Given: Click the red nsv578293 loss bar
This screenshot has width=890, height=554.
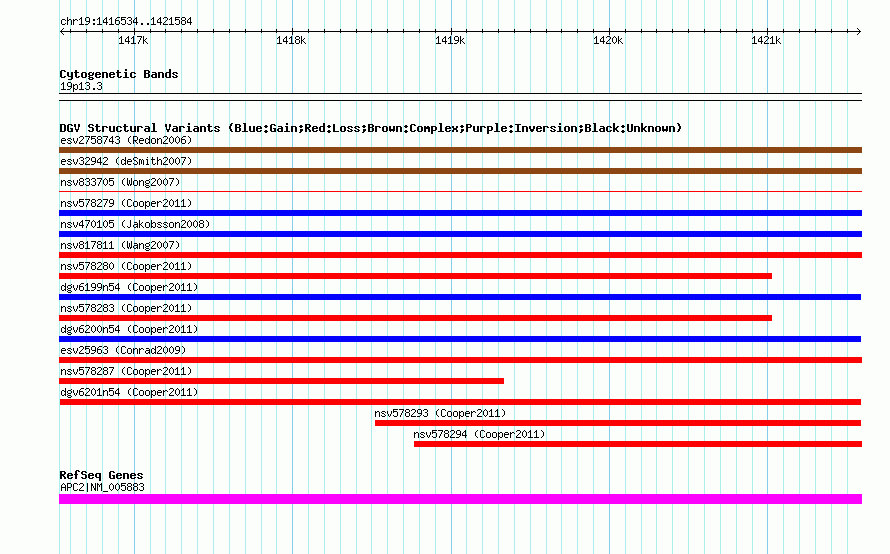Looking at the screenshot, I should click(618, 423).
